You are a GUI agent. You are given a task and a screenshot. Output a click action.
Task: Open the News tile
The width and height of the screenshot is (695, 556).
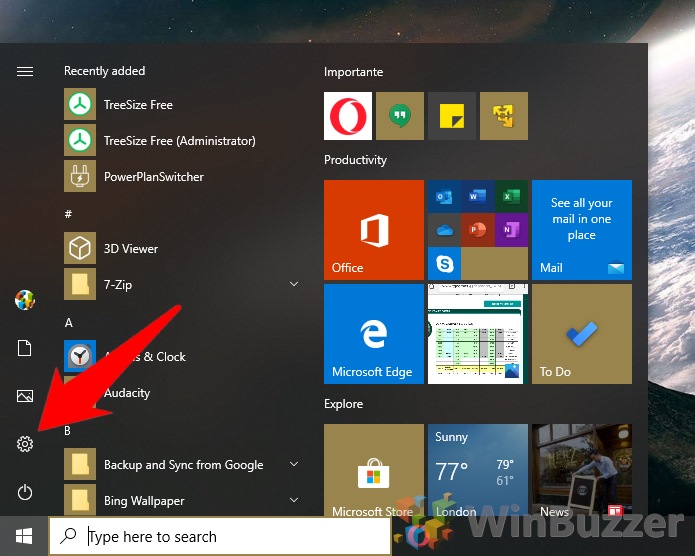(x=582, y=470)
